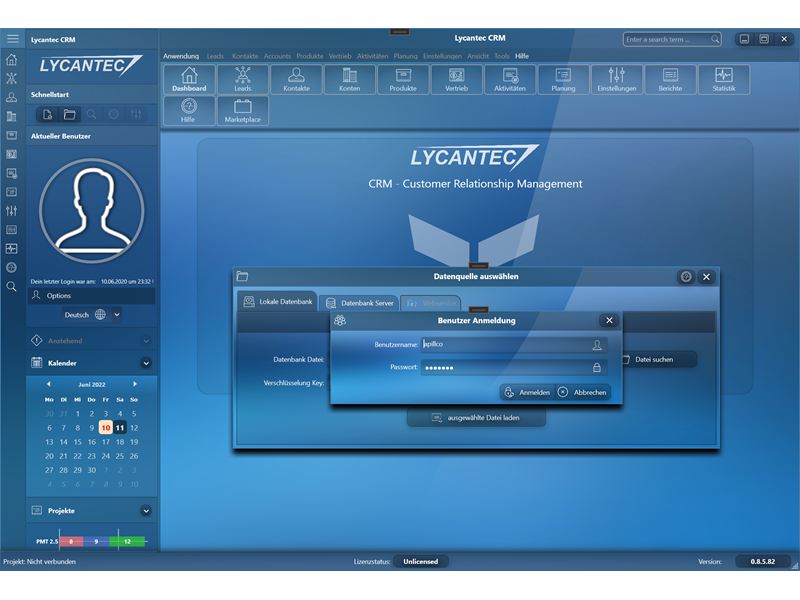Viewport: 800px width, 600px height.
Task: Click the open folder icon in Schnellstart
Action: click(x=69, y=114)
